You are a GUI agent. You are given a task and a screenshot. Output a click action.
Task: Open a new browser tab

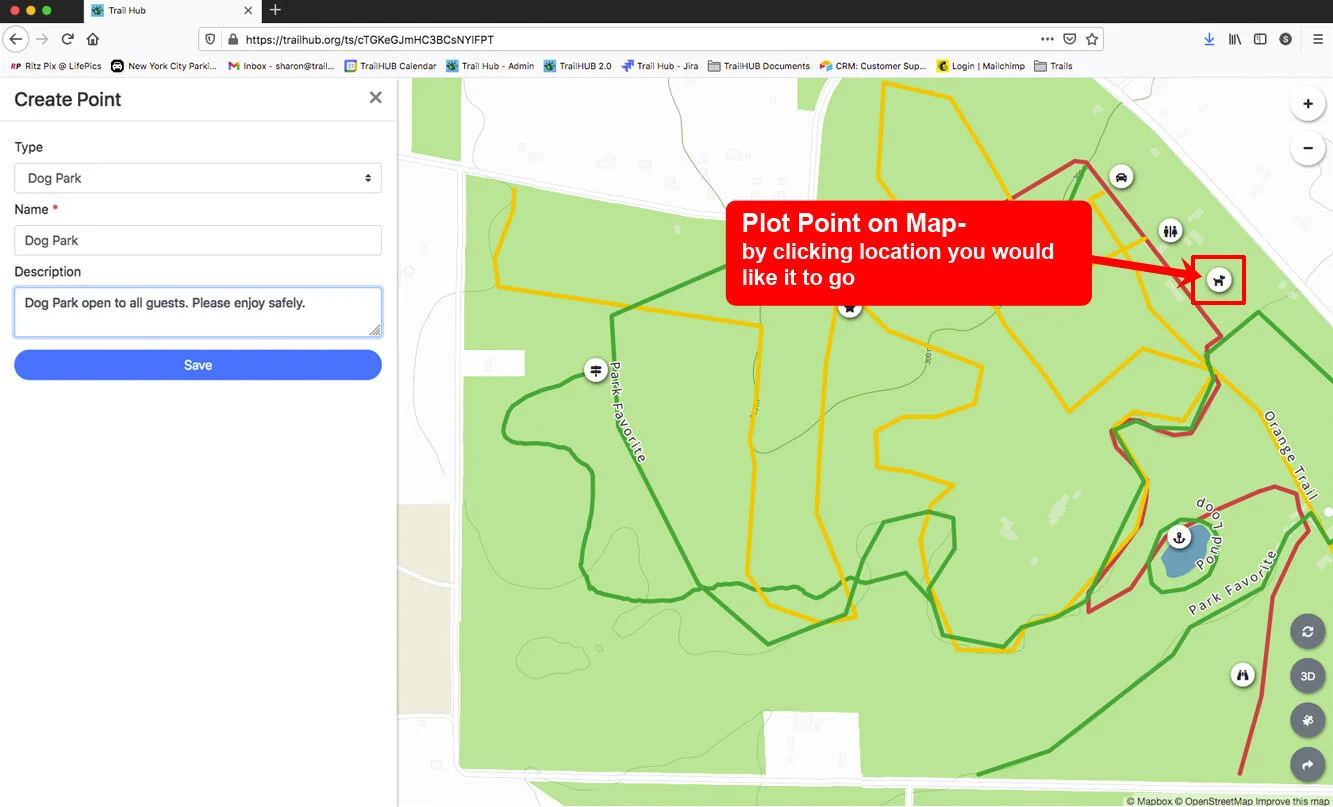point(276,10)
